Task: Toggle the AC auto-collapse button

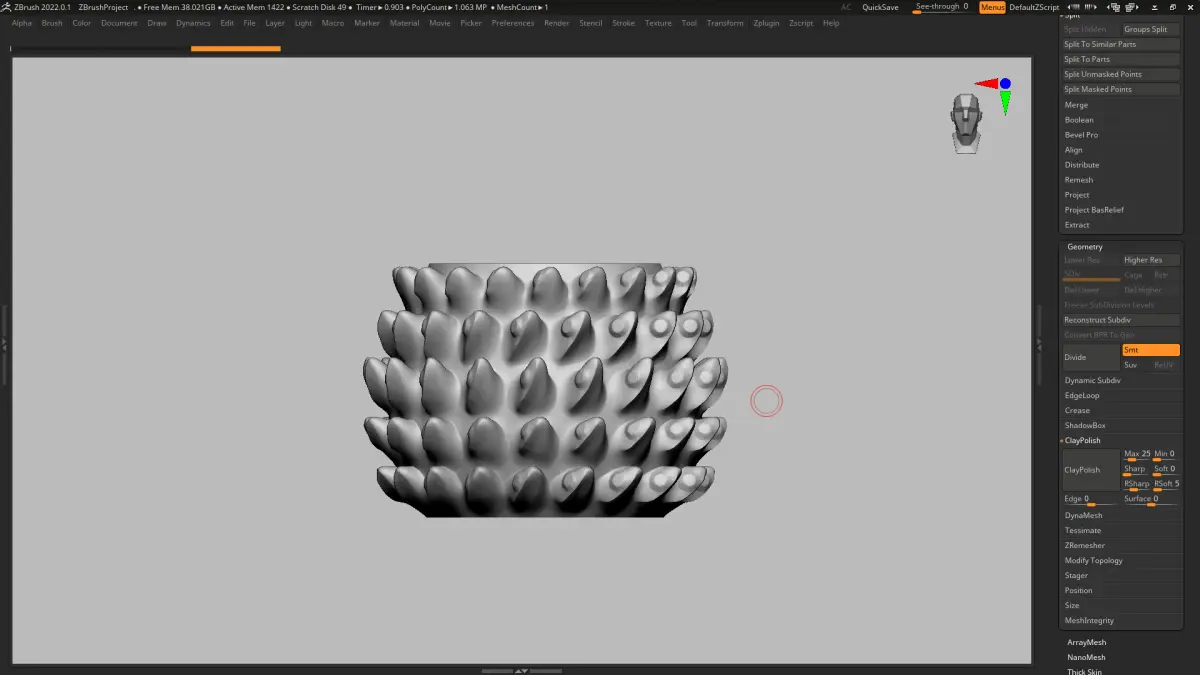Action: pyautogui.click(x=847, y=7)
